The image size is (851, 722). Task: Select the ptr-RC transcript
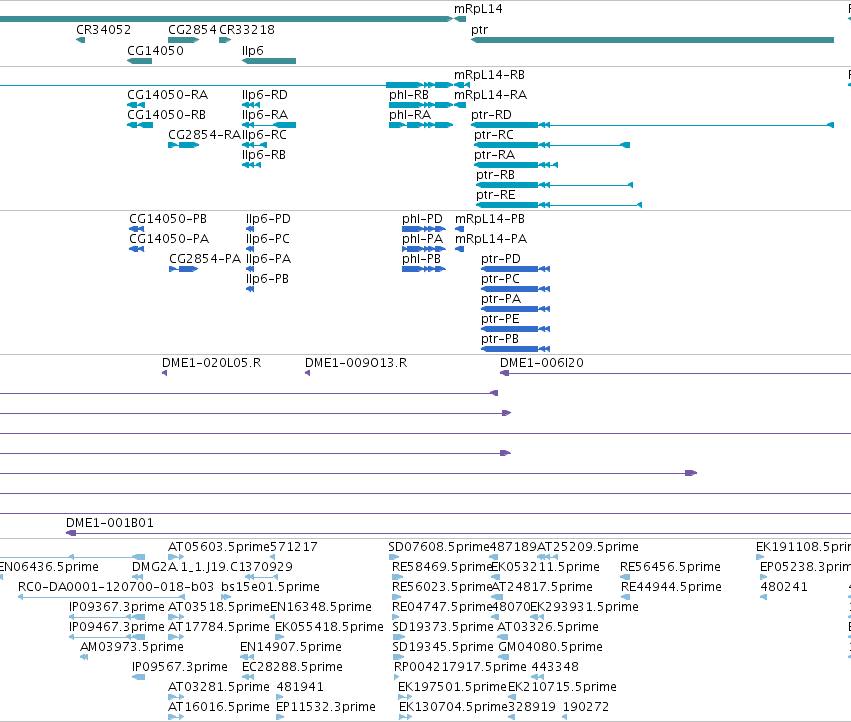point(552,145)
